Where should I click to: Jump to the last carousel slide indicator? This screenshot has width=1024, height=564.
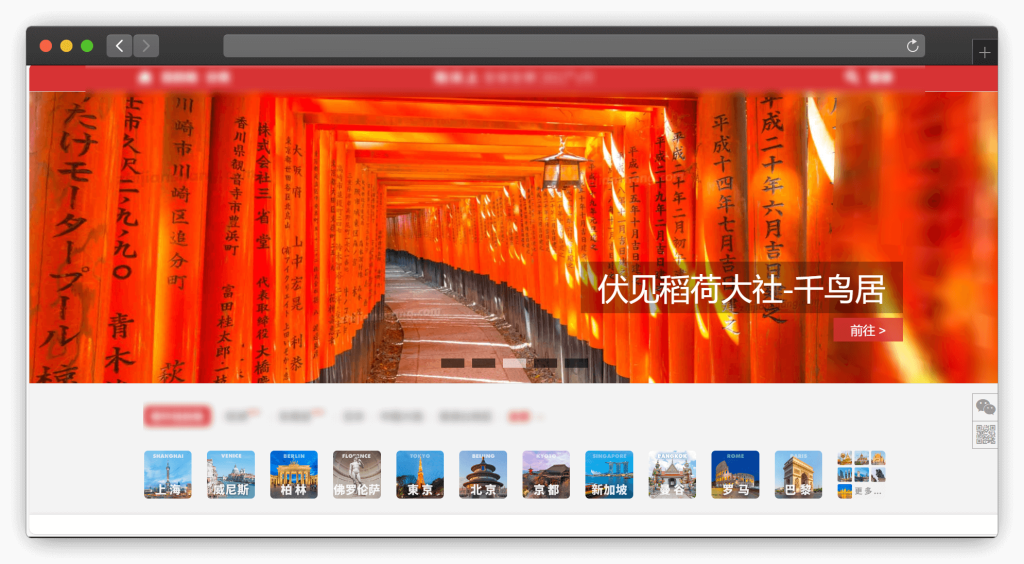pyautogui.click(x=577, y=363)
